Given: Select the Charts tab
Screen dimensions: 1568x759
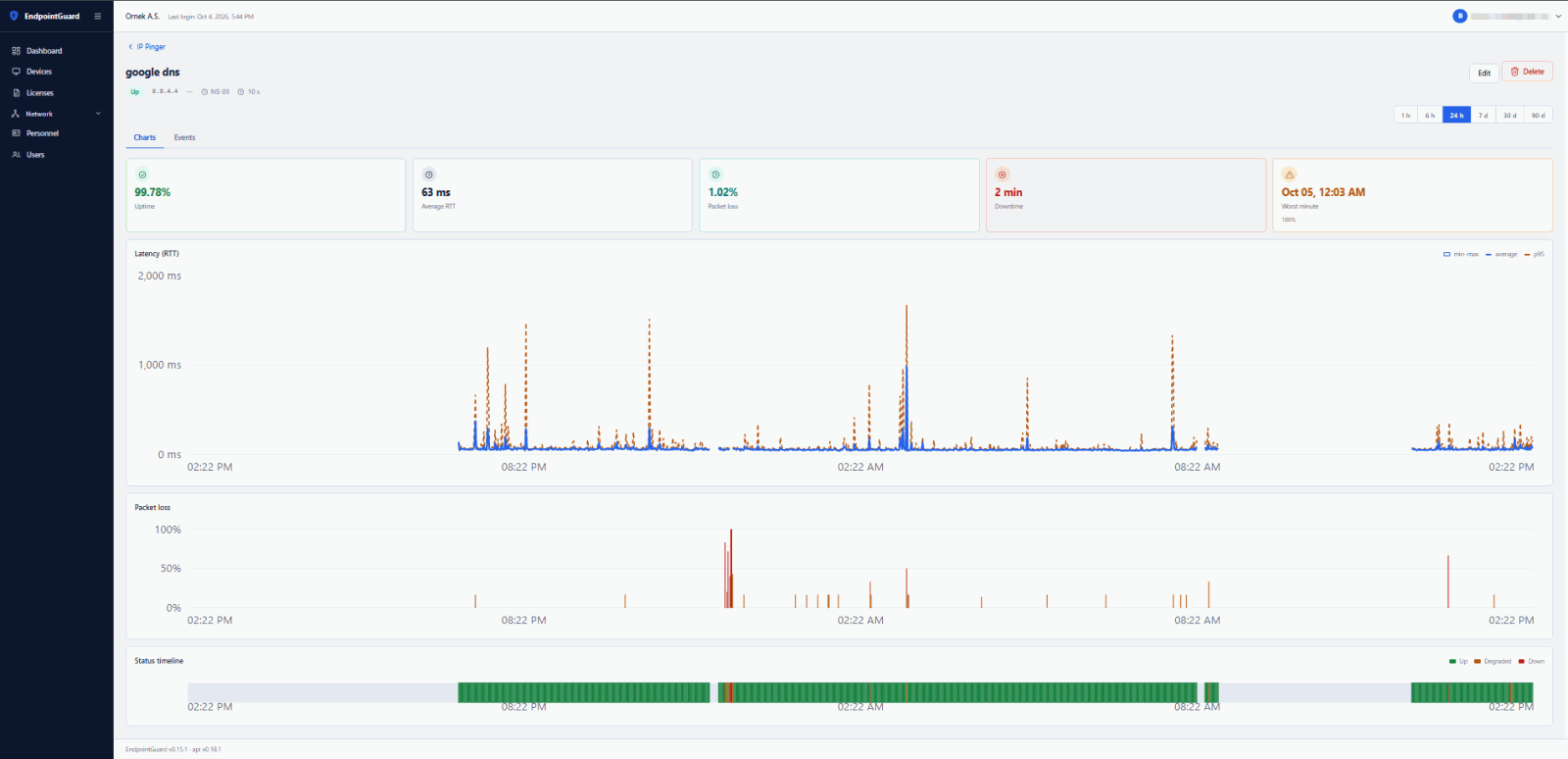Looking at the screenshot, I should click(x=145, y=137).
